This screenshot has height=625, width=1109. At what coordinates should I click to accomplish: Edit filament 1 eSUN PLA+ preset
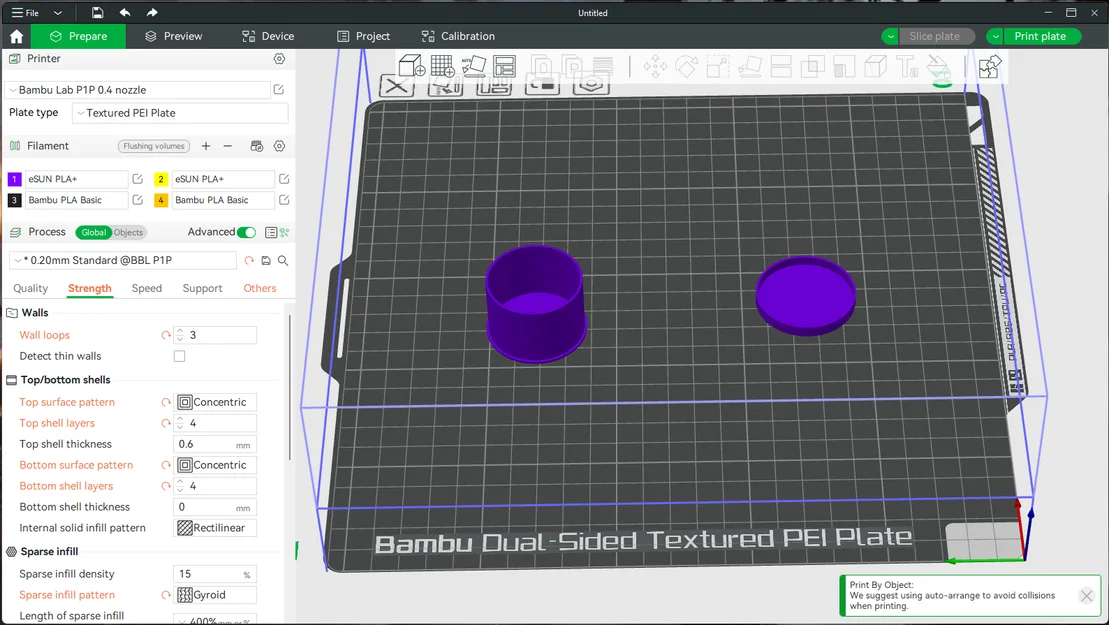pyautogui.click(x=137, y=179)
